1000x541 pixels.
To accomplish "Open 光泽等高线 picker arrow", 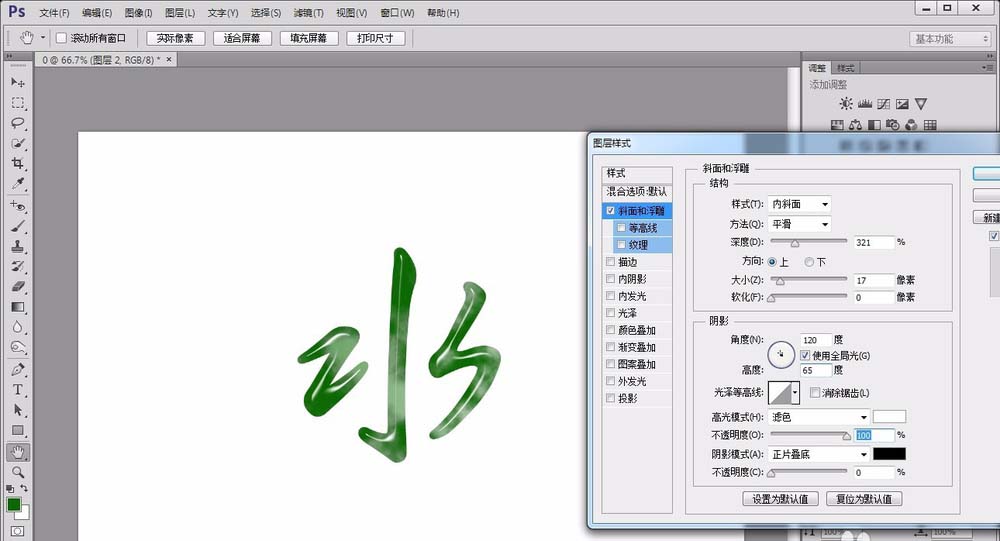I will (795, 393).
